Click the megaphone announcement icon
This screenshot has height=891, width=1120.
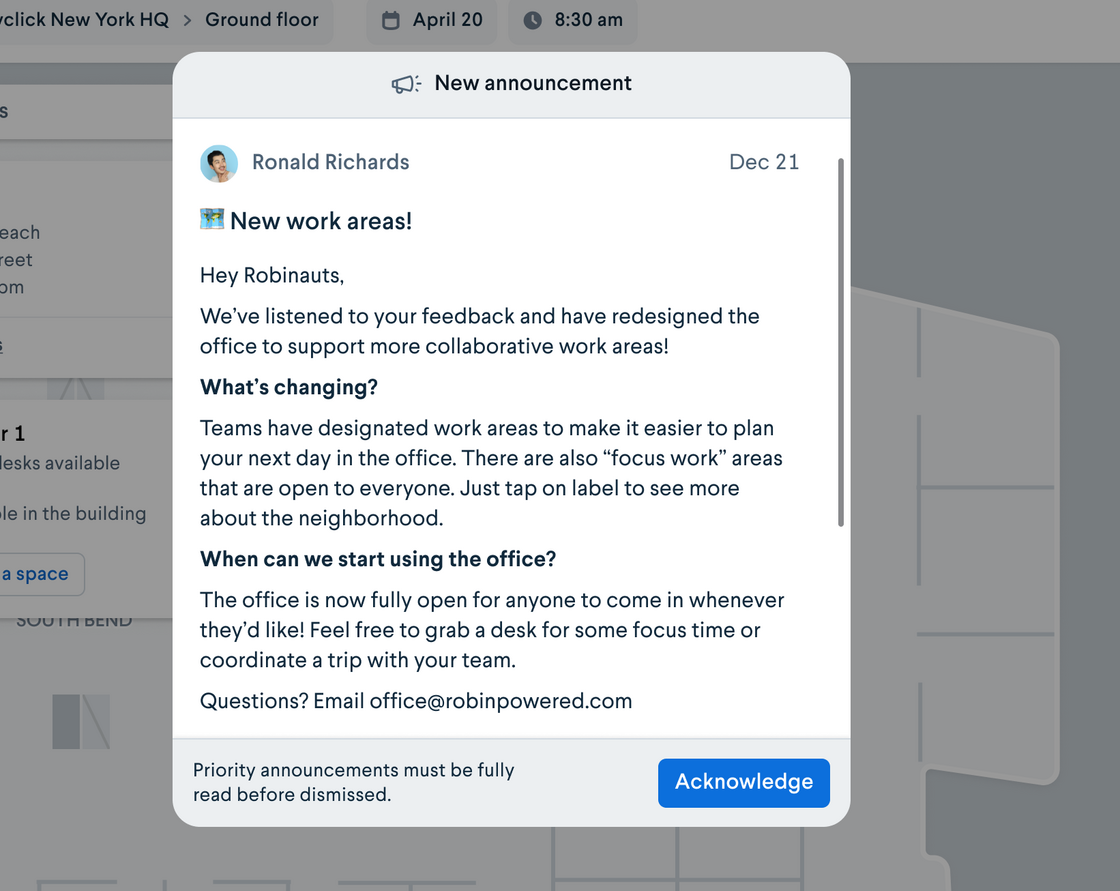406,84
